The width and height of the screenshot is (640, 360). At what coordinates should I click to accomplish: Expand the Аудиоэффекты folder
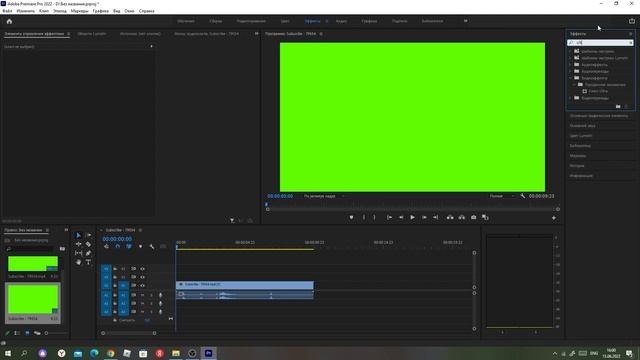(570, 64)
